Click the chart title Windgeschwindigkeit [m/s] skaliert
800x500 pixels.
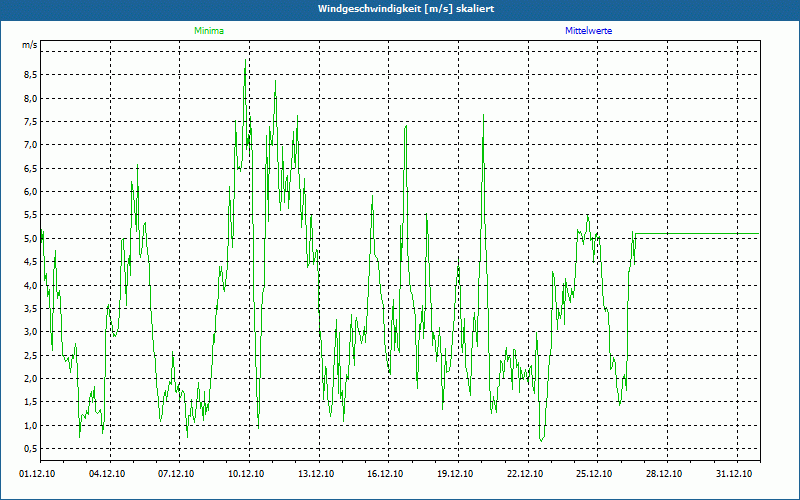[x=406, y=9]
